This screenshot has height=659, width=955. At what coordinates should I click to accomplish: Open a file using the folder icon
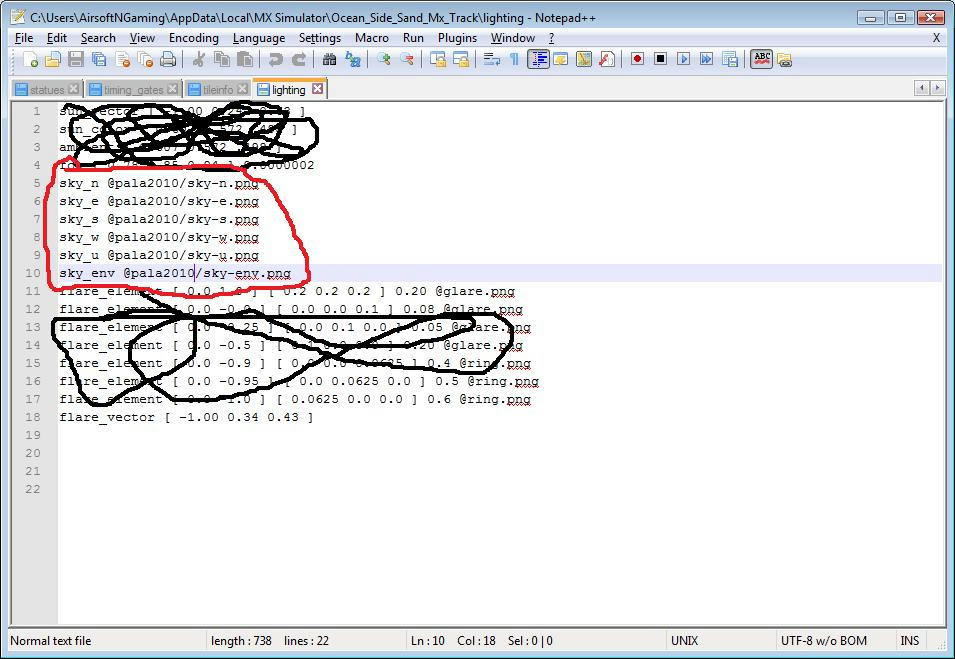pyautogui.click(x=53, y=59)
